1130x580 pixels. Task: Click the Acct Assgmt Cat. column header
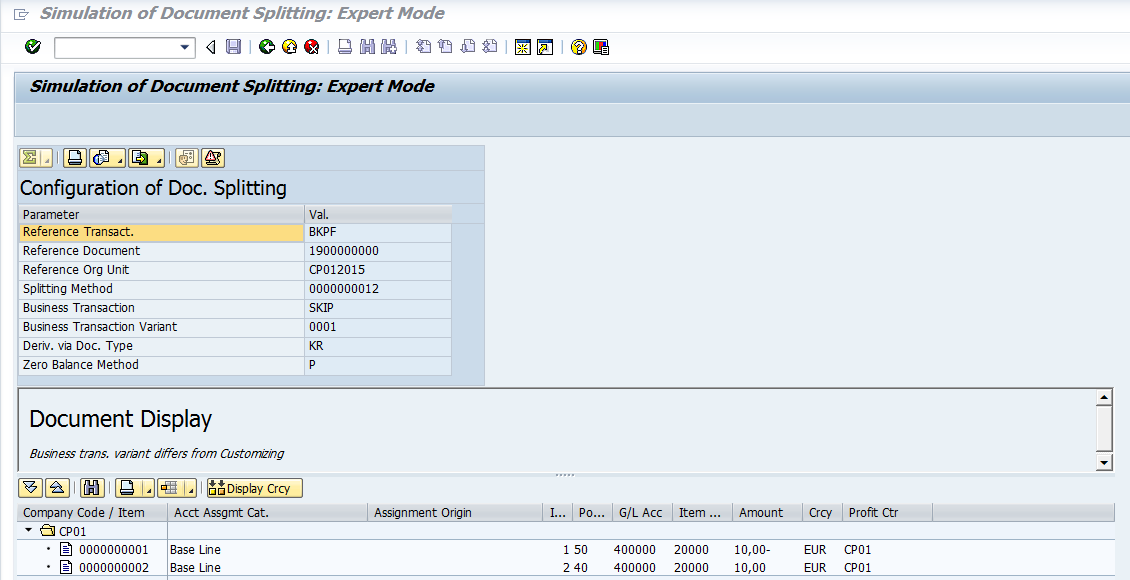[267, 512]
